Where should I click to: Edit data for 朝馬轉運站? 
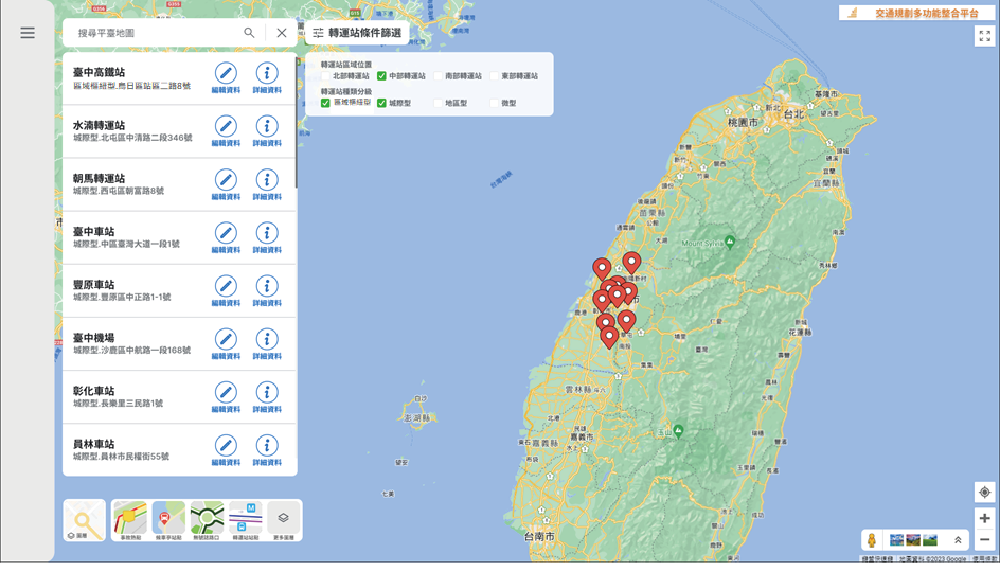226,185
